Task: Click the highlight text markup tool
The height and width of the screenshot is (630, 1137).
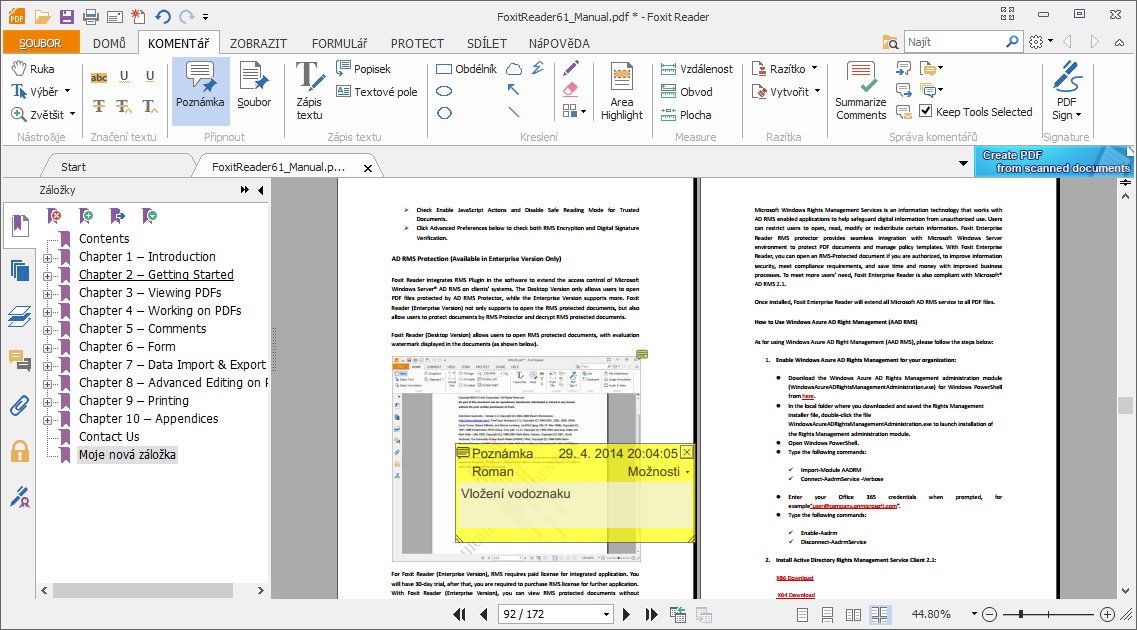Action: click(99, 78)
